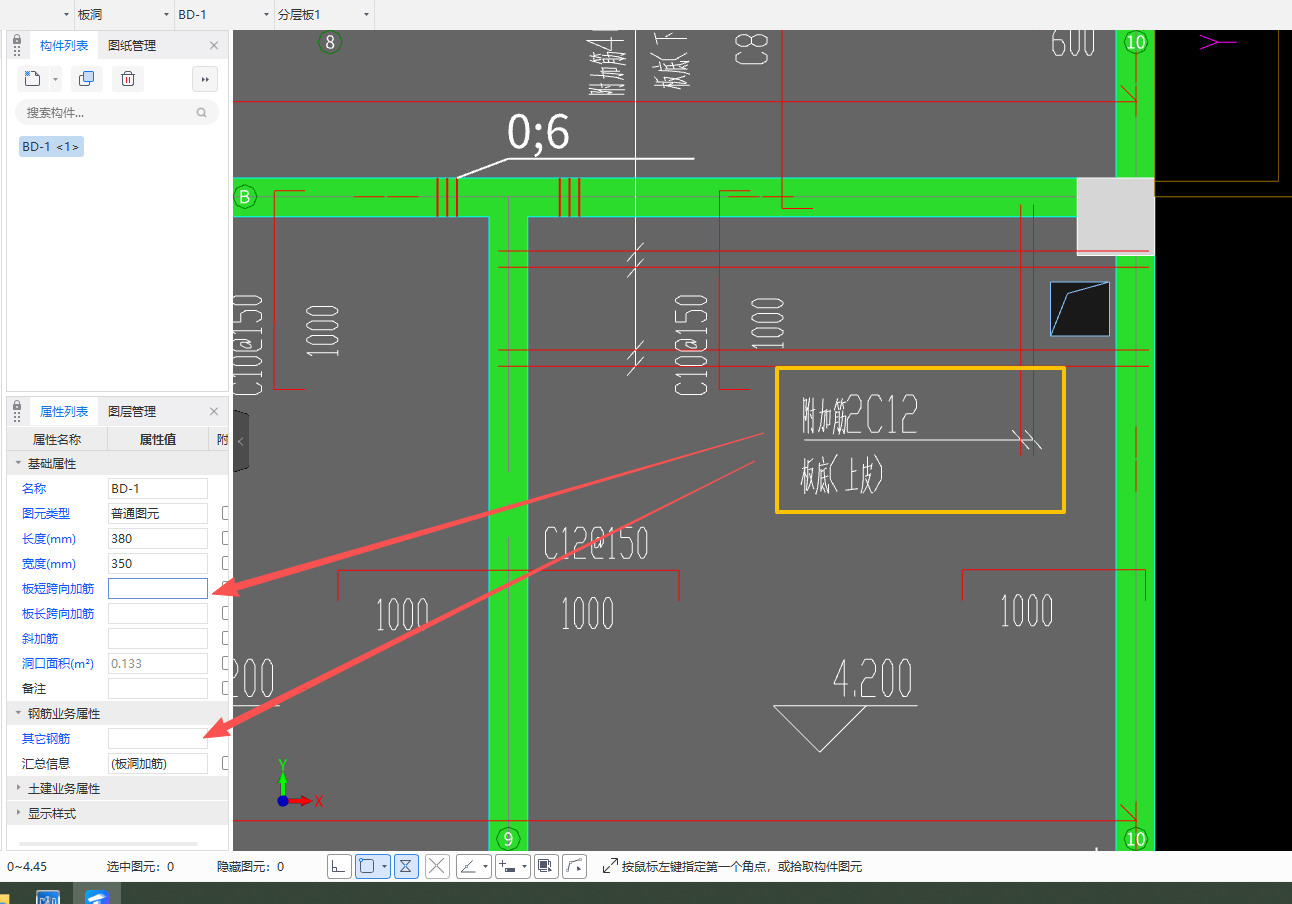Click the hourglass-shaped snap icon
Image resolution: width=1292 pixels, height=904 pixels.
click(x=406, y=866)
